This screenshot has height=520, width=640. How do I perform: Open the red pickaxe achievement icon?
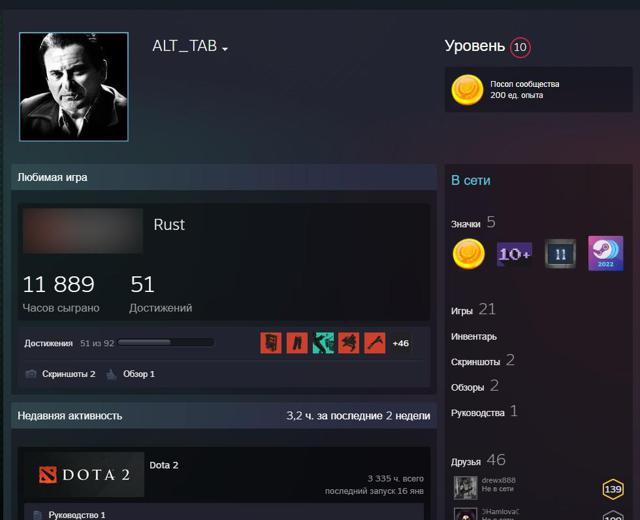375,343
